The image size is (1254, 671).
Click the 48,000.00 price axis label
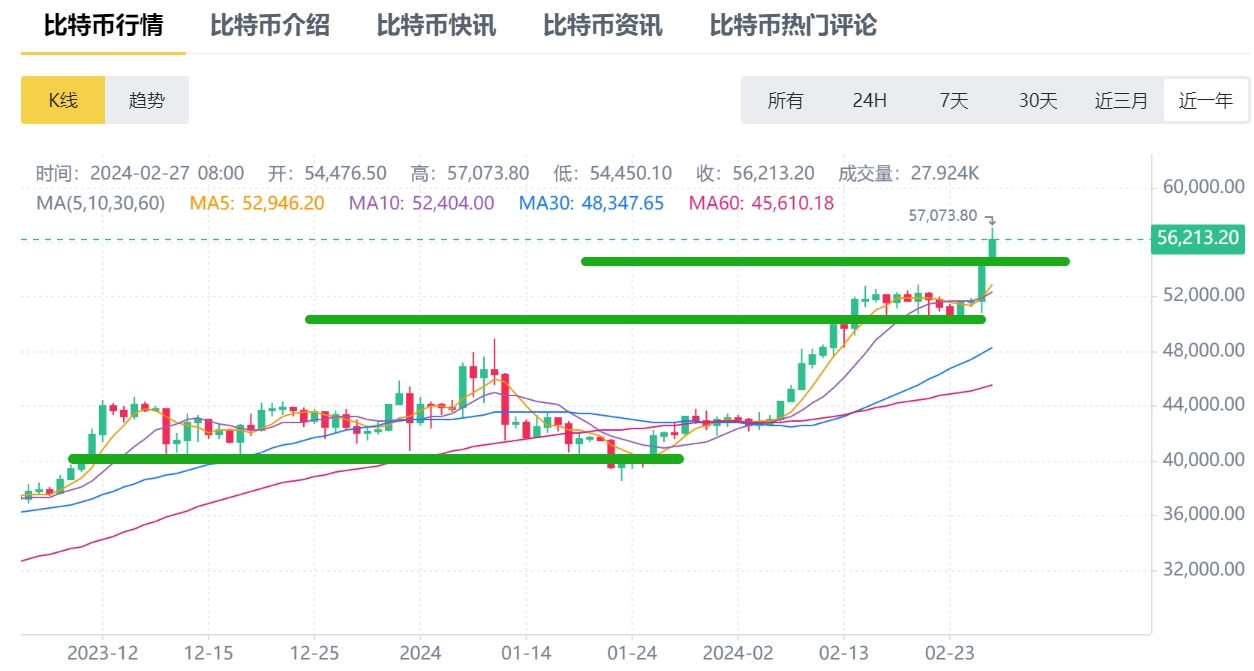click(1203, 351)
